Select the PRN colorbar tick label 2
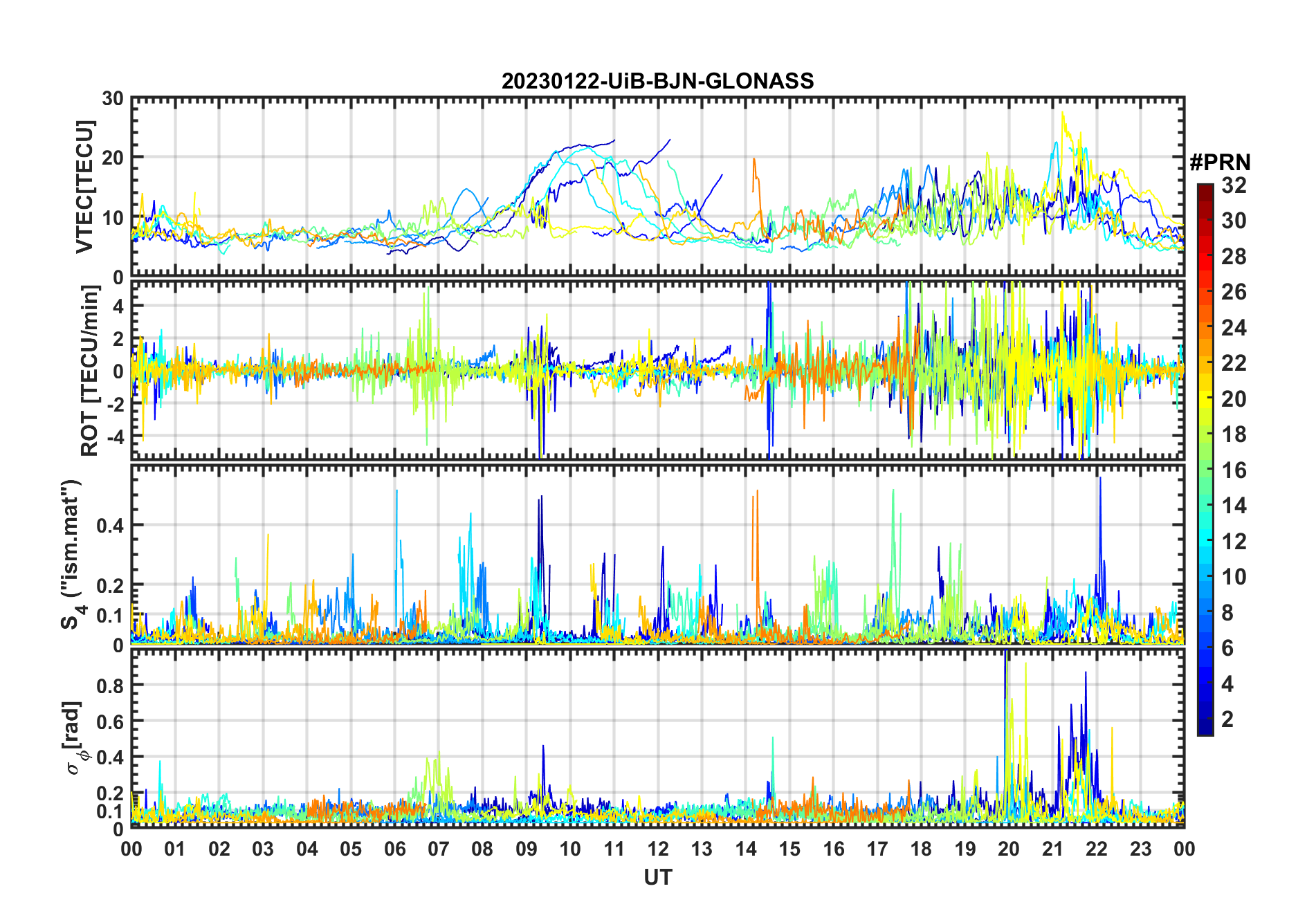This screenshot has height=920, width=1316. [1228, 719]
